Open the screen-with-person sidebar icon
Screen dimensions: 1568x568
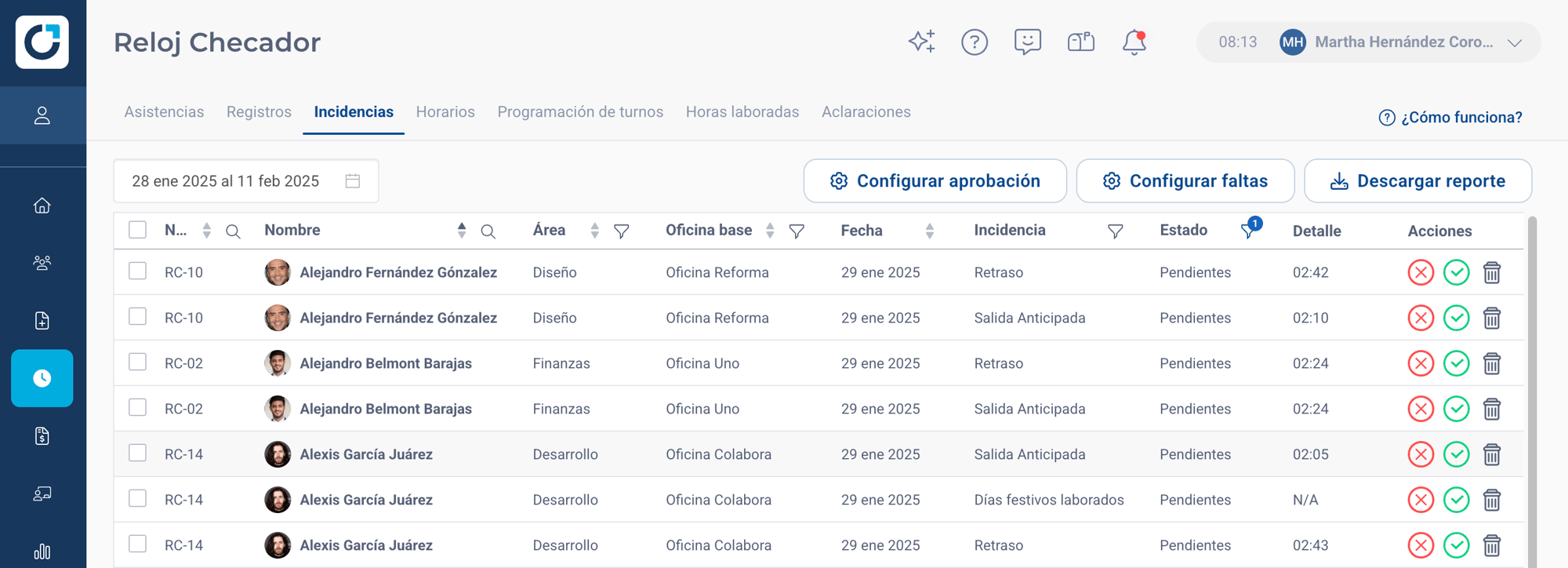42,493
